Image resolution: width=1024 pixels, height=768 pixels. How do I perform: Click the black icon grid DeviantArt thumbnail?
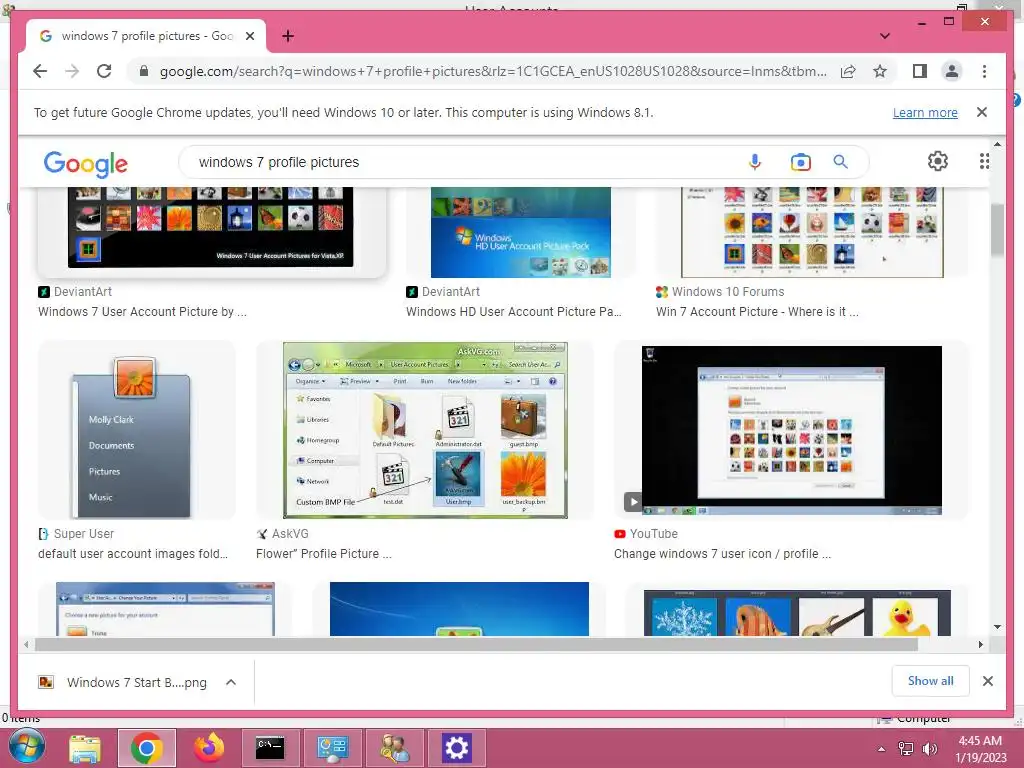click(x=210, y=227)
